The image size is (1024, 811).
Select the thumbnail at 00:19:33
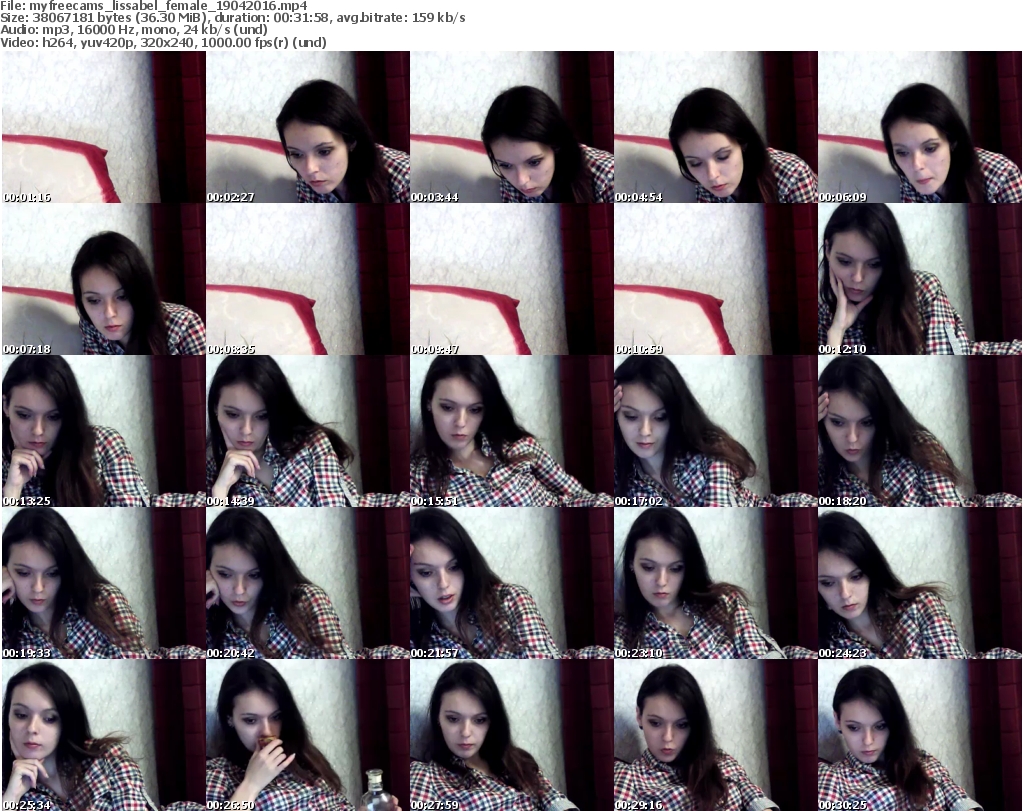click(x=104, y=584)
